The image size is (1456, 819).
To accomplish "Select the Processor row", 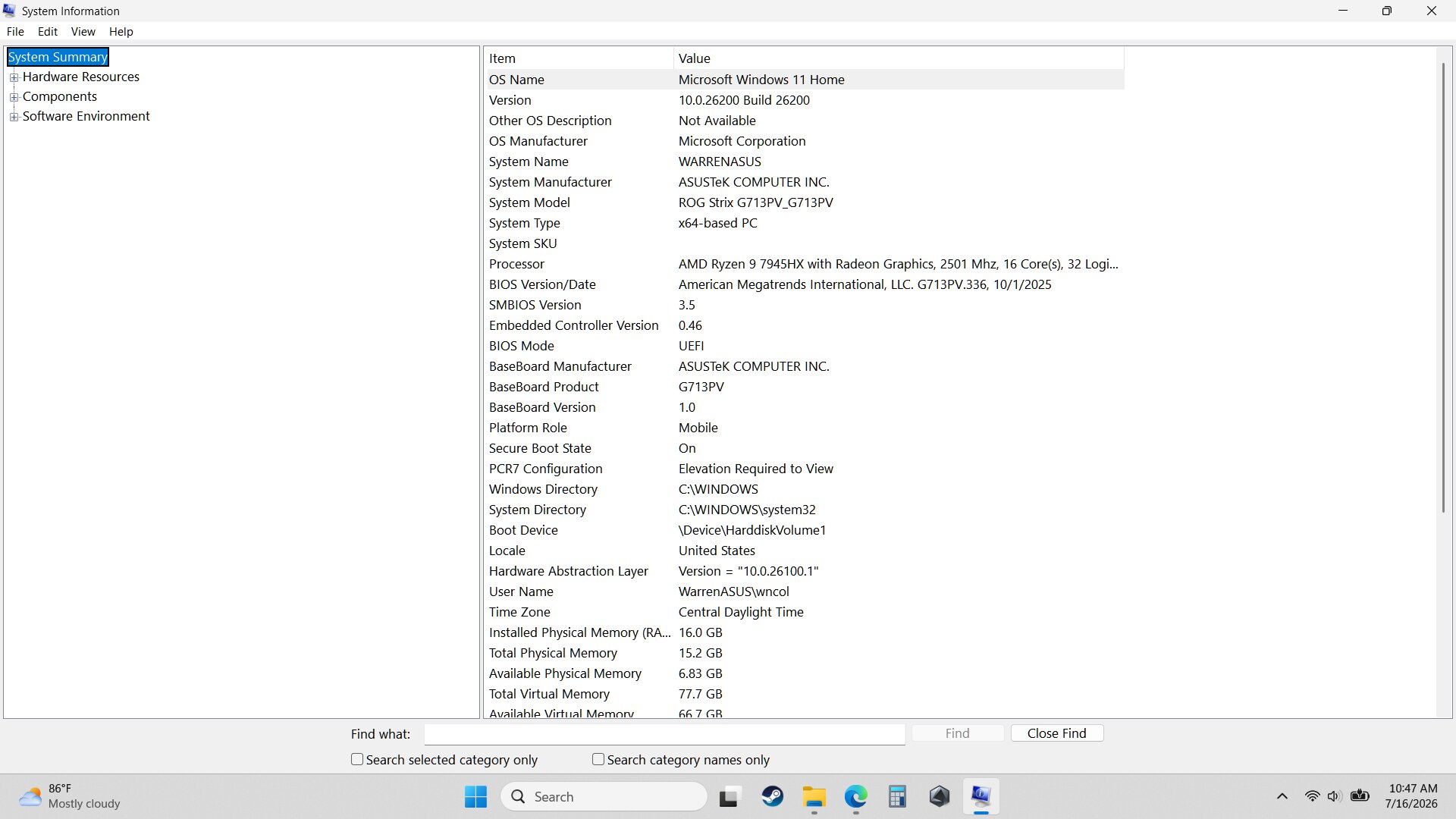I will pos(805,264).
